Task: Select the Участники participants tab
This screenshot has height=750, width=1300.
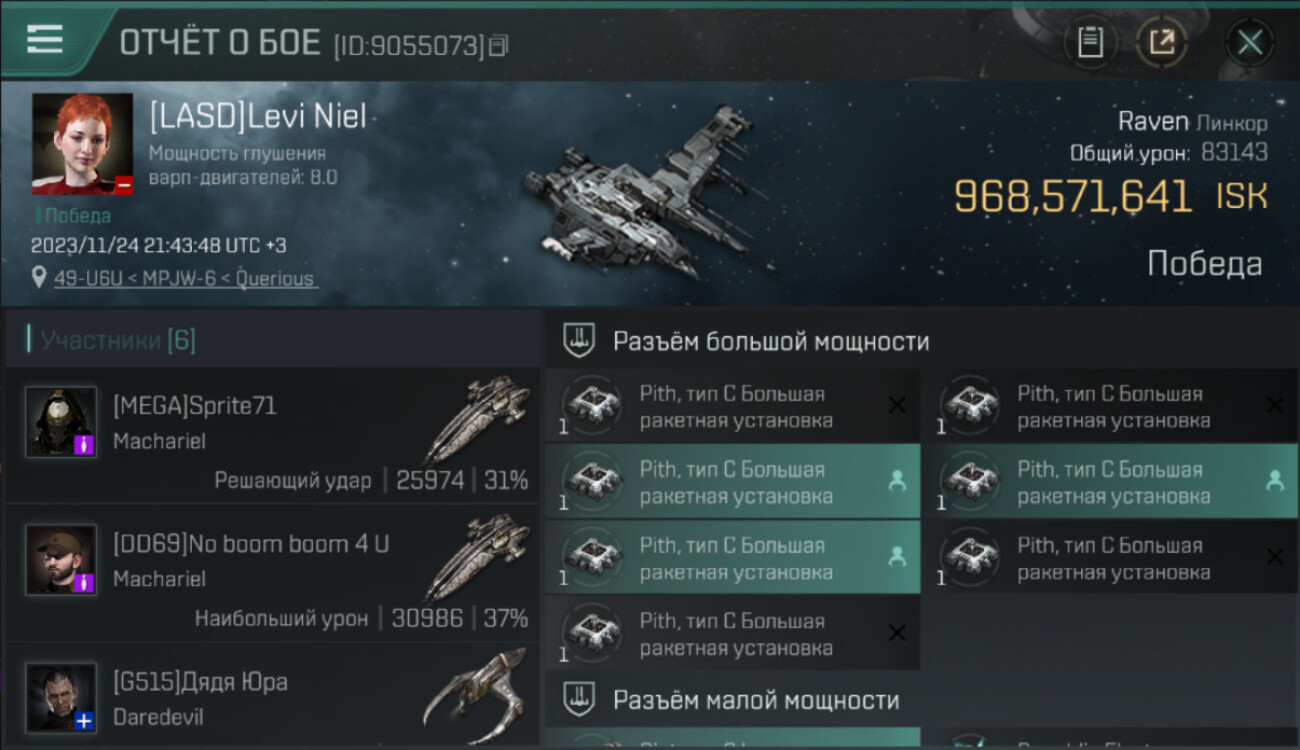Action: [118, 340]
